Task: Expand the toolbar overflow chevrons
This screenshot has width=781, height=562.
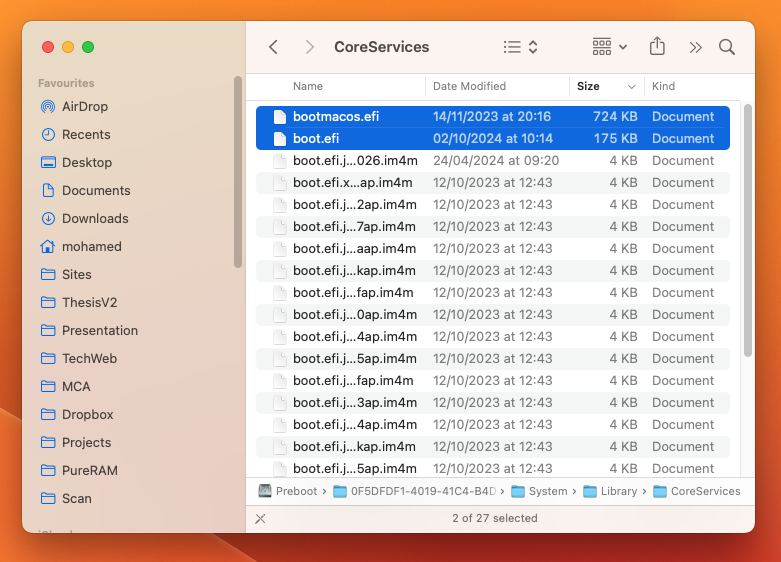Action: 696,47
